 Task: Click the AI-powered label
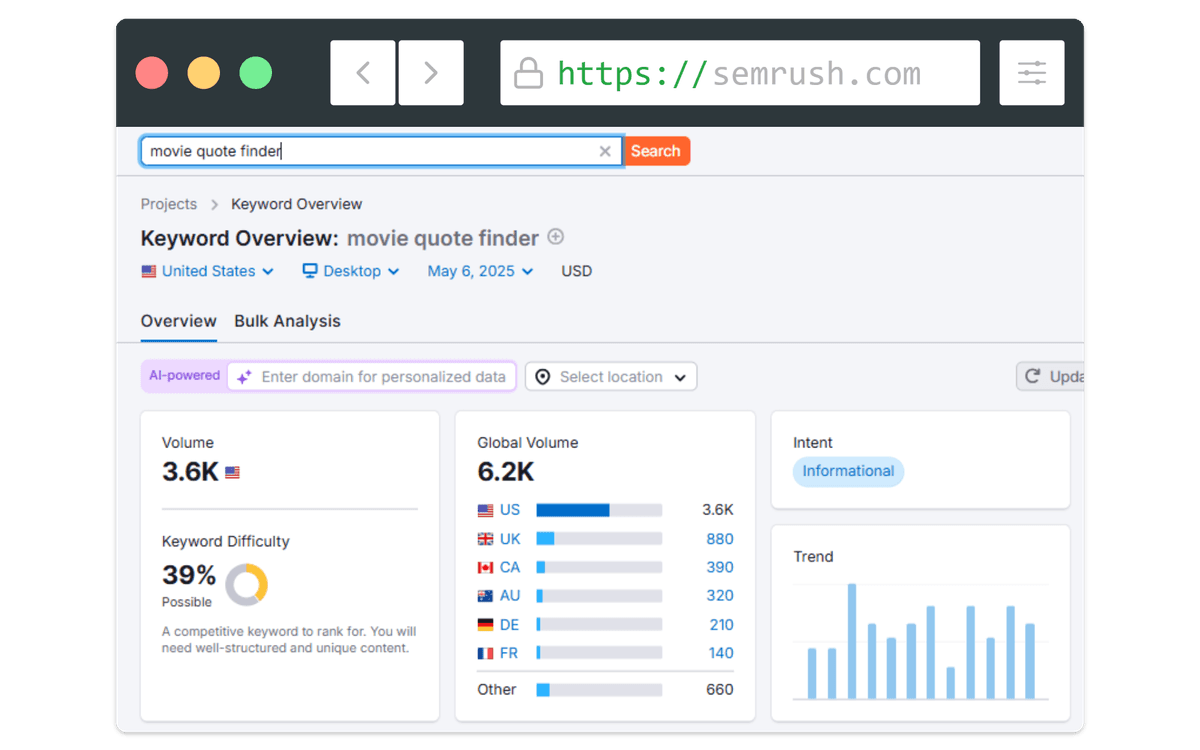pyautogui.click(x=184, y=376)
